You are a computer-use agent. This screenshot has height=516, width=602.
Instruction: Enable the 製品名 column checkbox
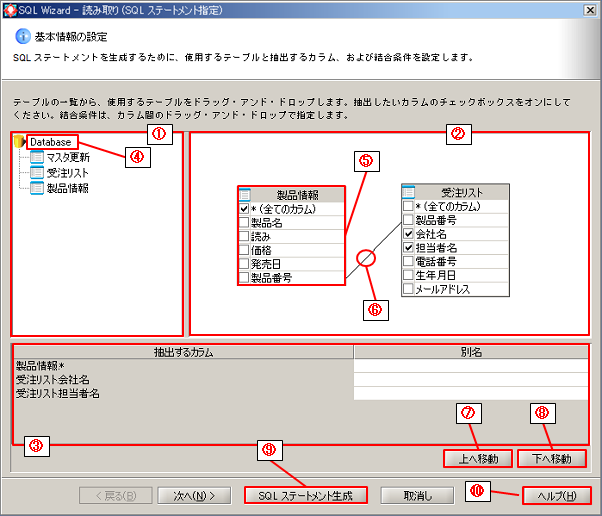(x=245, y=224)
